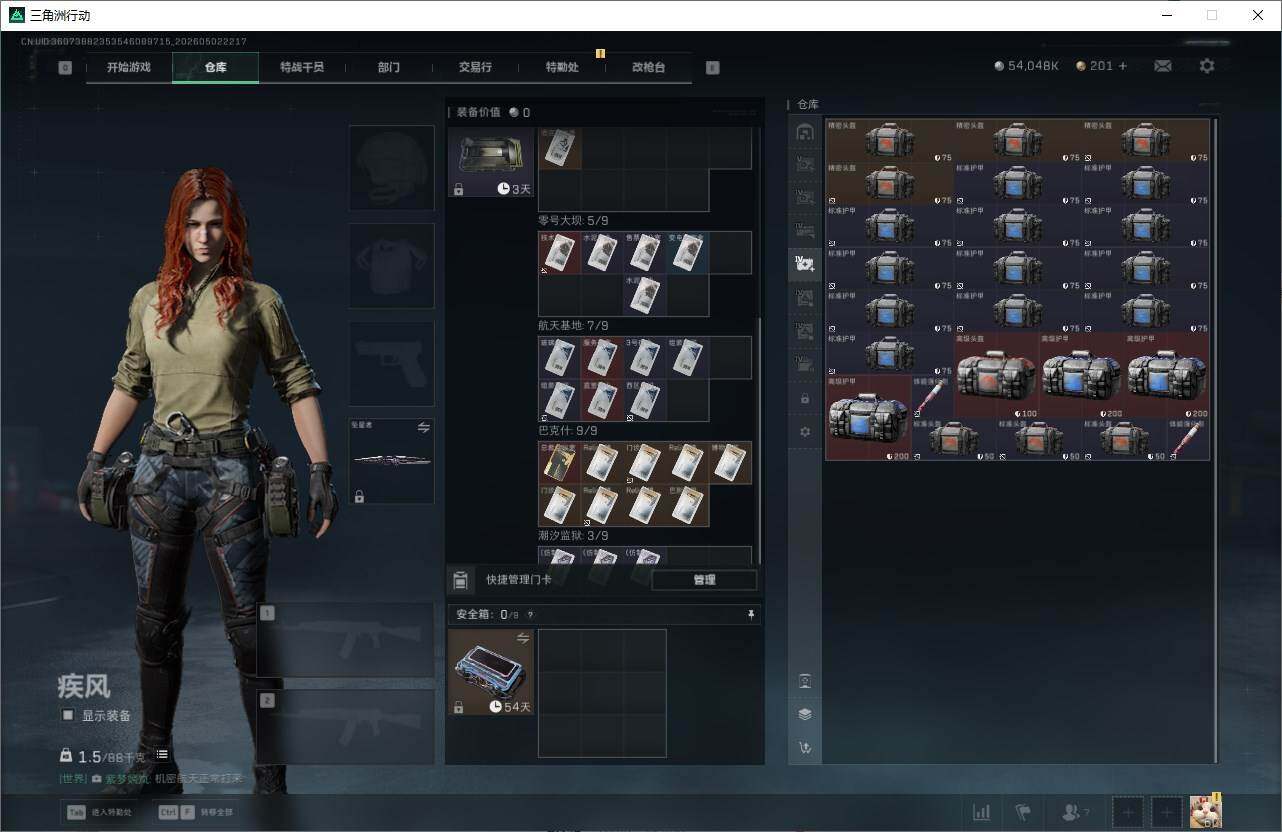The width and height of the screenshot is (1282, 832).
Task: Switch to the 特勤处 tab
Action: coord(562,67)
